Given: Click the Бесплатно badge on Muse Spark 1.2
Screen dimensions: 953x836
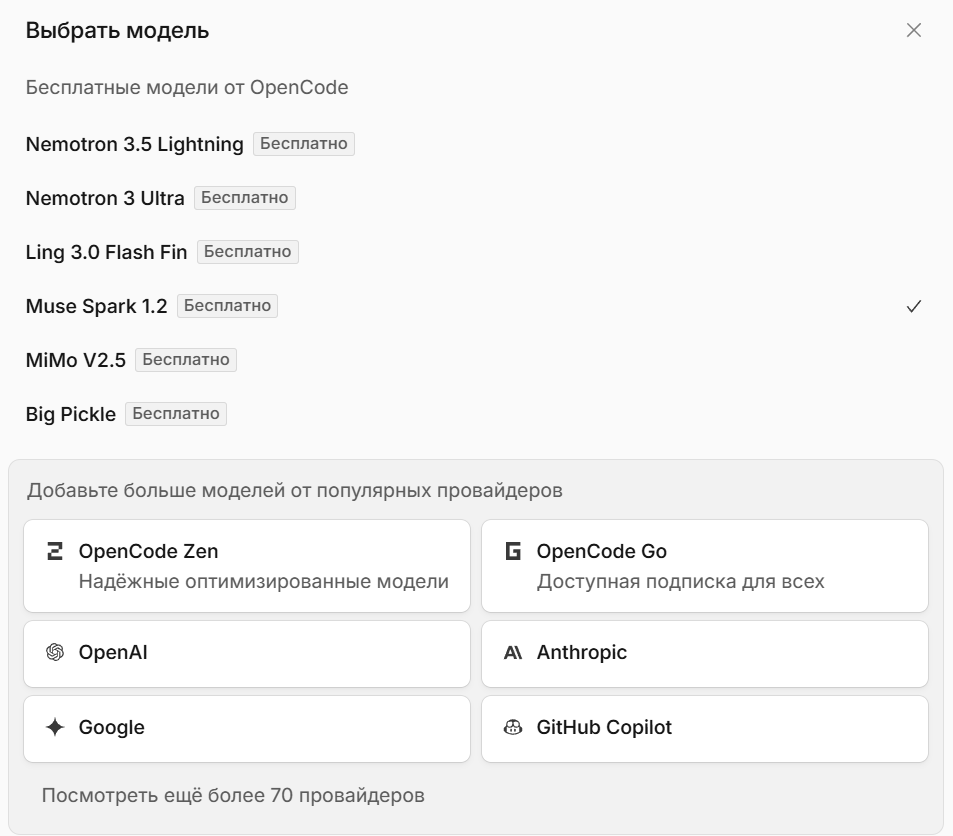Looking at the screenshot, I should tap(227, 306).
